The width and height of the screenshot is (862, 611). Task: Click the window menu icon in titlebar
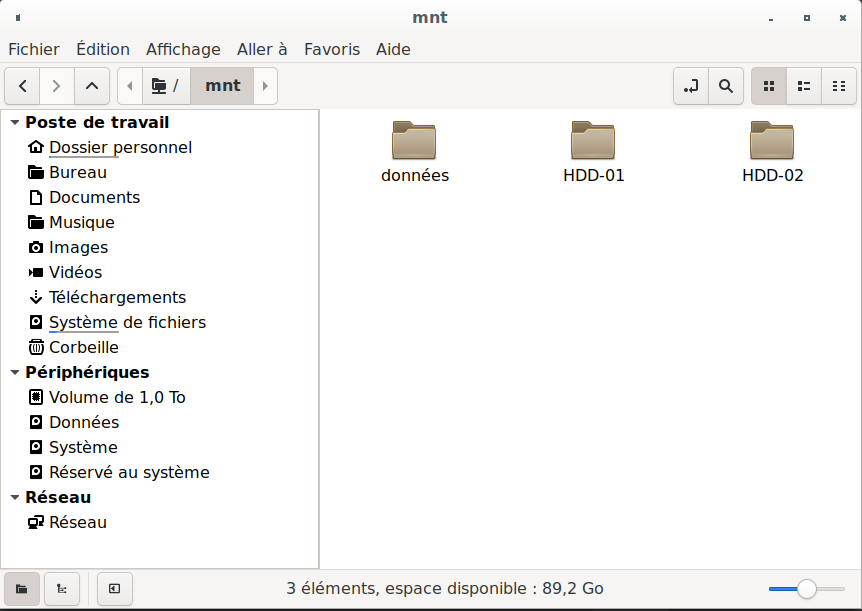coord(18,18)
